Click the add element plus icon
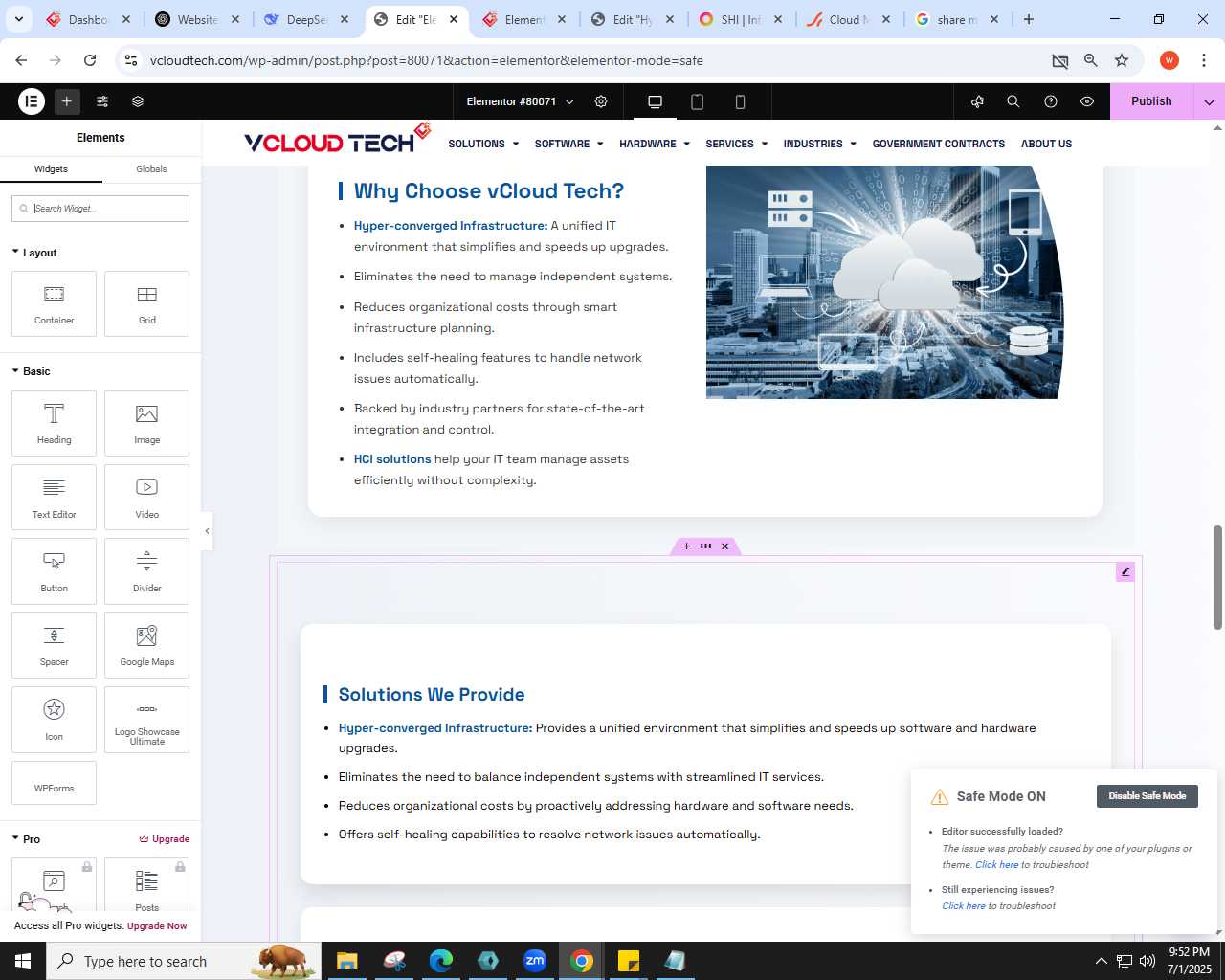1225x980 pixels. [67, 101]
